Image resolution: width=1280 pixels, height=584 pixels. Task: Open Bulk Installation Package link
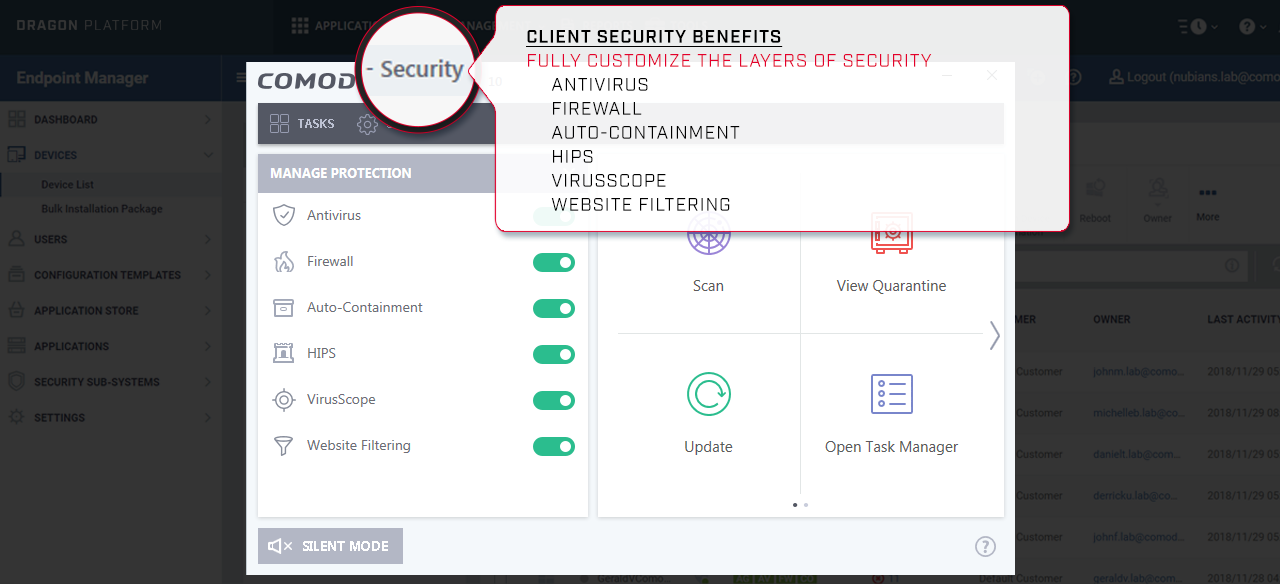(101, 209)
